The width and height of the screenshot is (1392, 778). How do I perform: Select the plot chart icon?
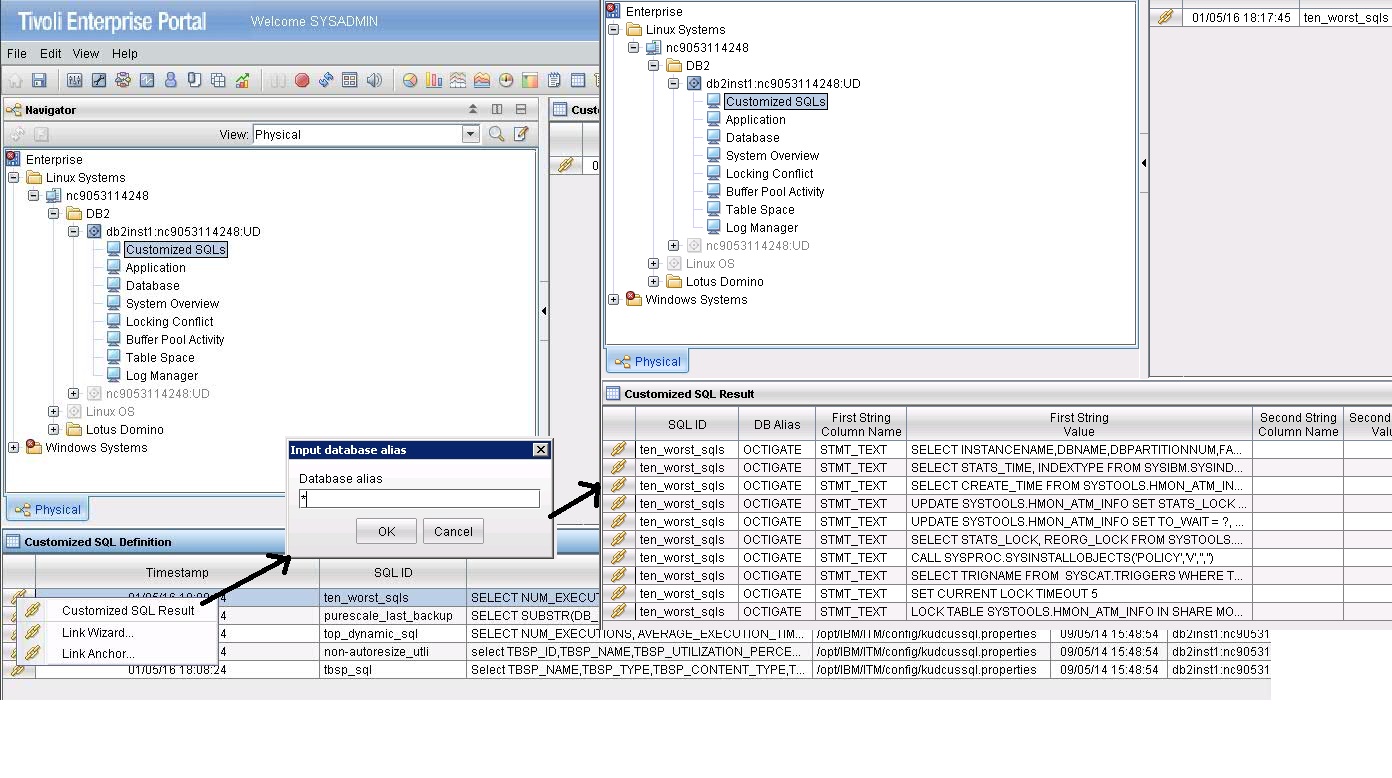click(x=458, y=80)
